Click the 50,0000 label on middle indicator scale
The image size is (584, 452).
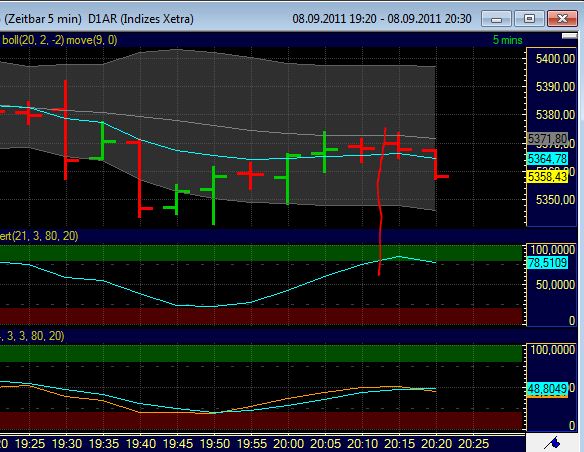click(555, 285)
